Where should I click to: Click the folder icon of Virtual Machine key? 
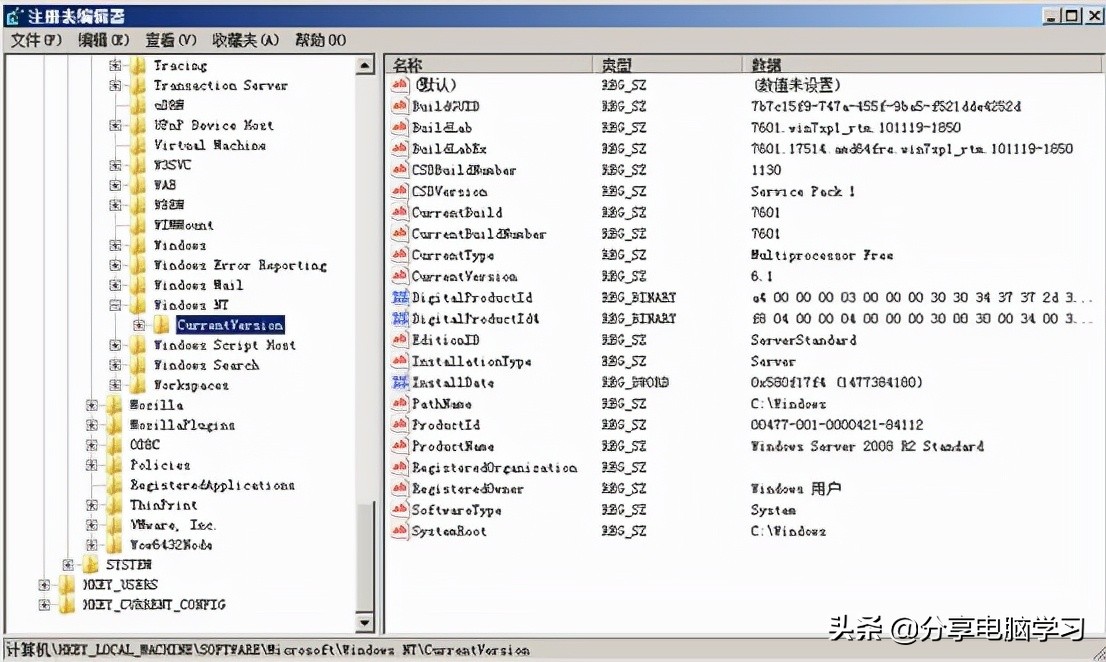(138, 145)
